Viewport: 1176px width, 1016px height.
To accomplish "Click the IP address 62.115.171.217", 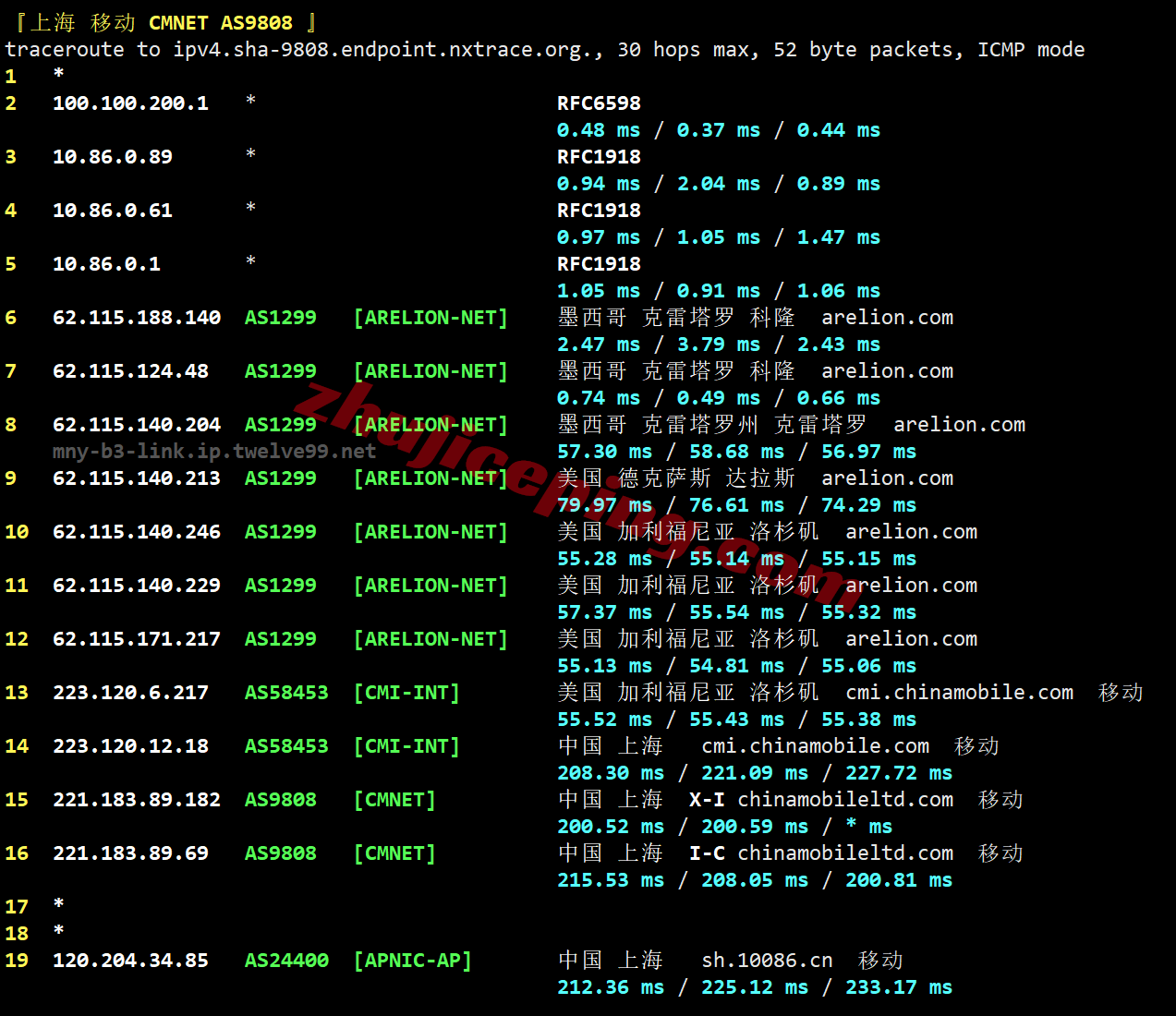I will click(137, 639).
